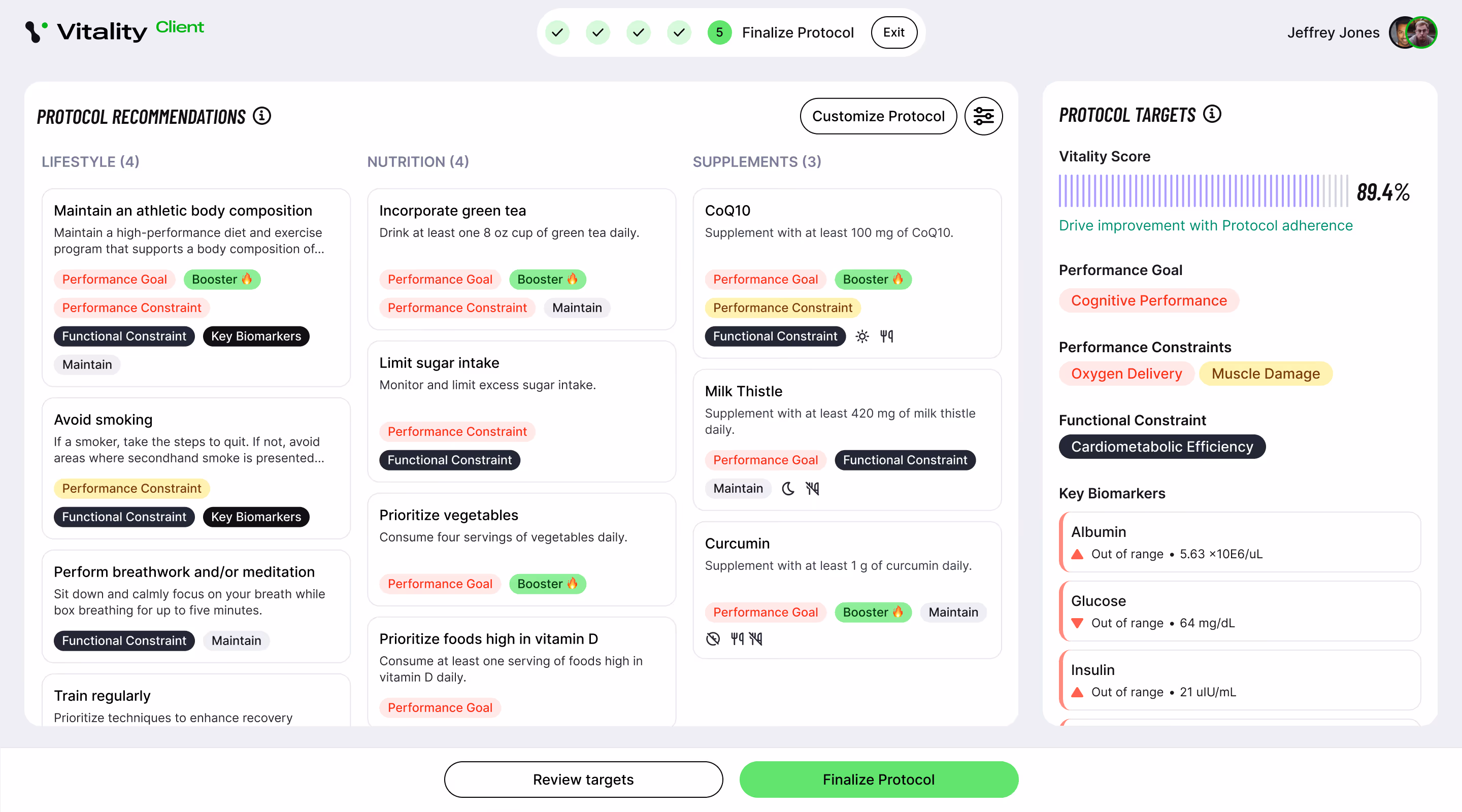Click the moon icon on Milk Thistle card

pos(788,489)
